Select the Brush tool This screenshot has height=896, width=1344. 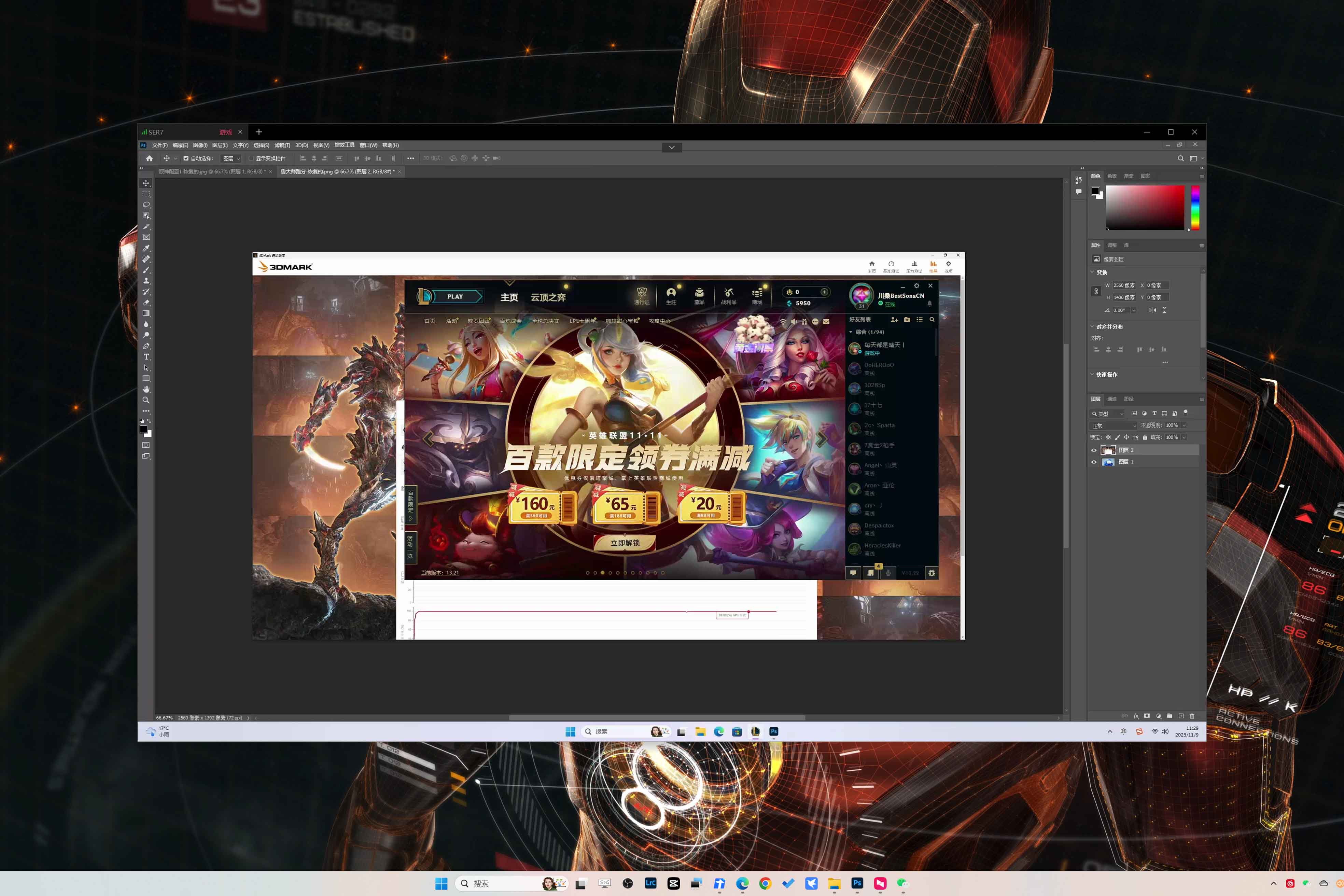[146, 270]
